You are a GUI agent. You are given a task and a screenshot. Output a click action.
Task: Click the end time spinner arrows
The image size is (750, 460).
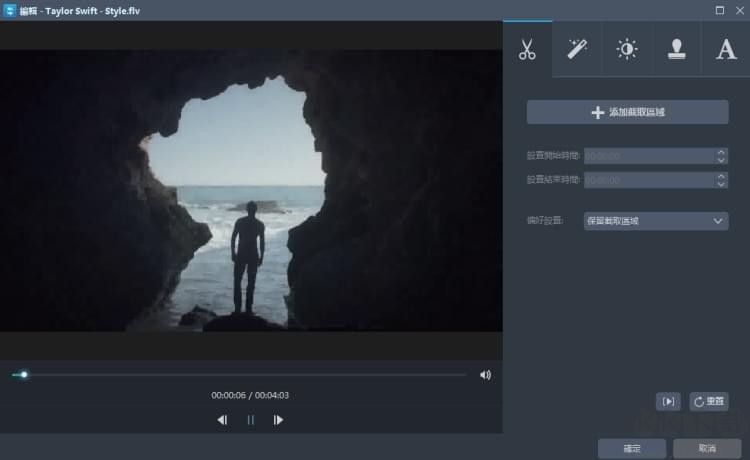(721, 180)
